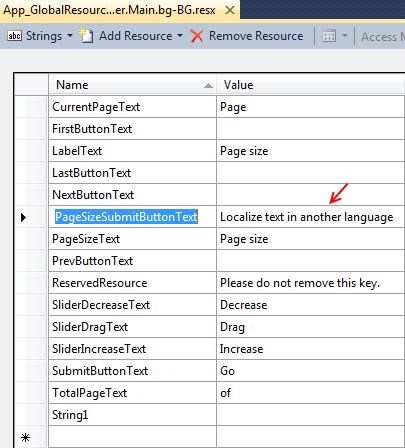
Task: Select the PageSizeText name cell
Action: click(132, 239)
